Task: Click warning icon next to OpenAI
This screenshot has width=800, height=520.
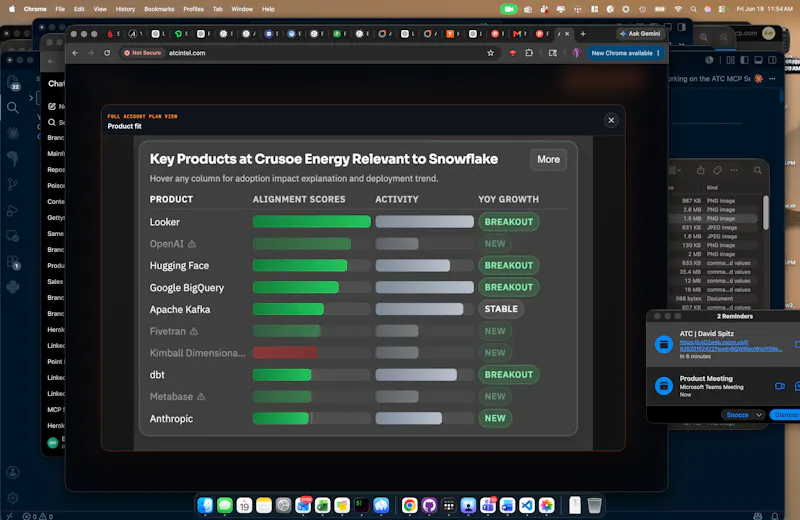Action: point(192,244)
